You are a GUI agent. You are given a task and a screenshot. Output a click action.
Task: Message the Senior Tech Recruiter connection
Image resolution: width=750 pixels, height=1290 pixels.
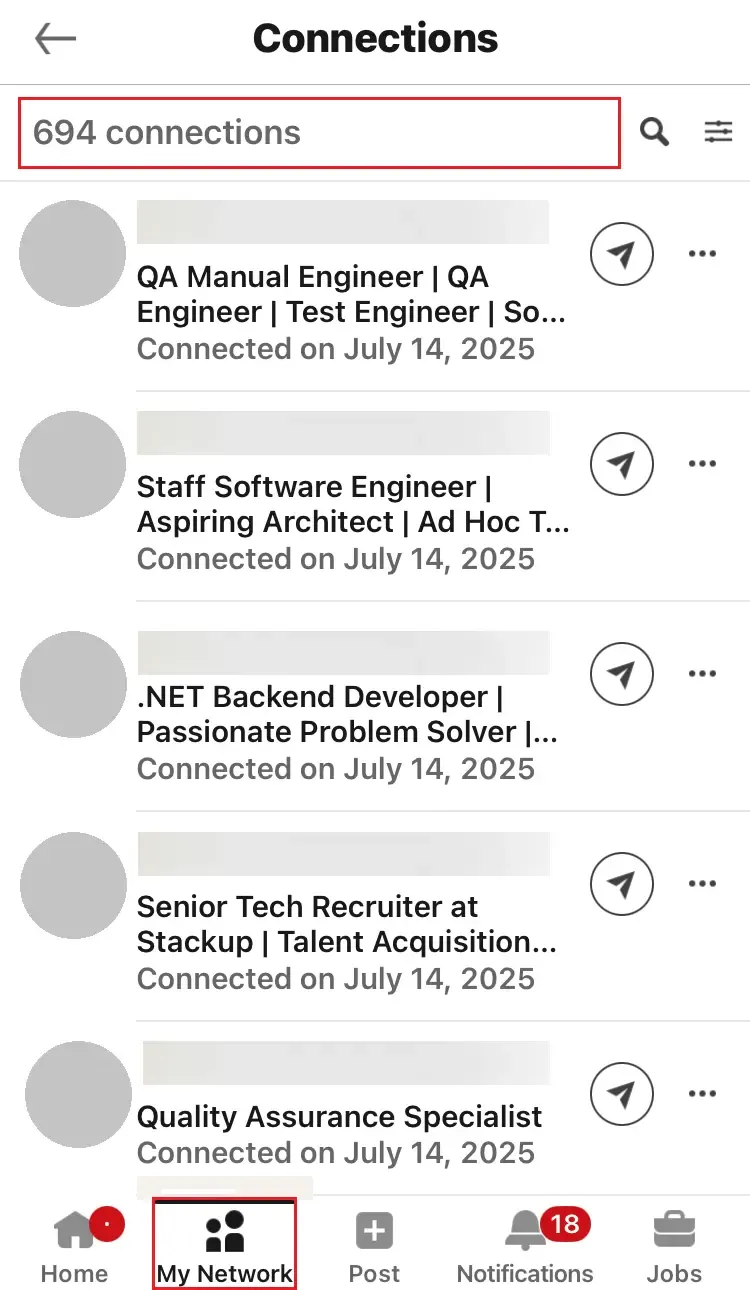pos(621,884)
